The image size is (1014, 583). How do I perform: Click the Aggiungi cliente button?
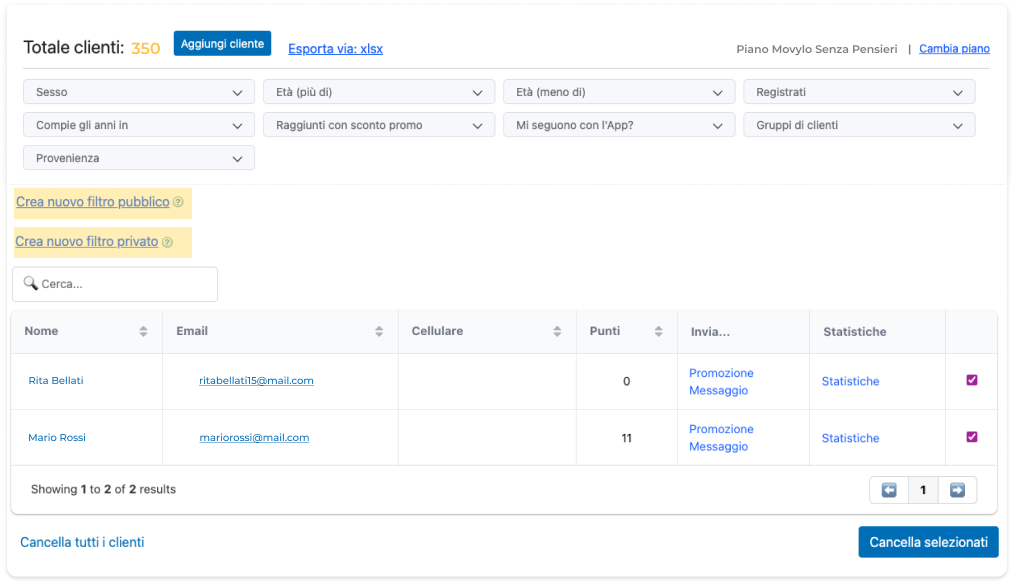point(222,44)
